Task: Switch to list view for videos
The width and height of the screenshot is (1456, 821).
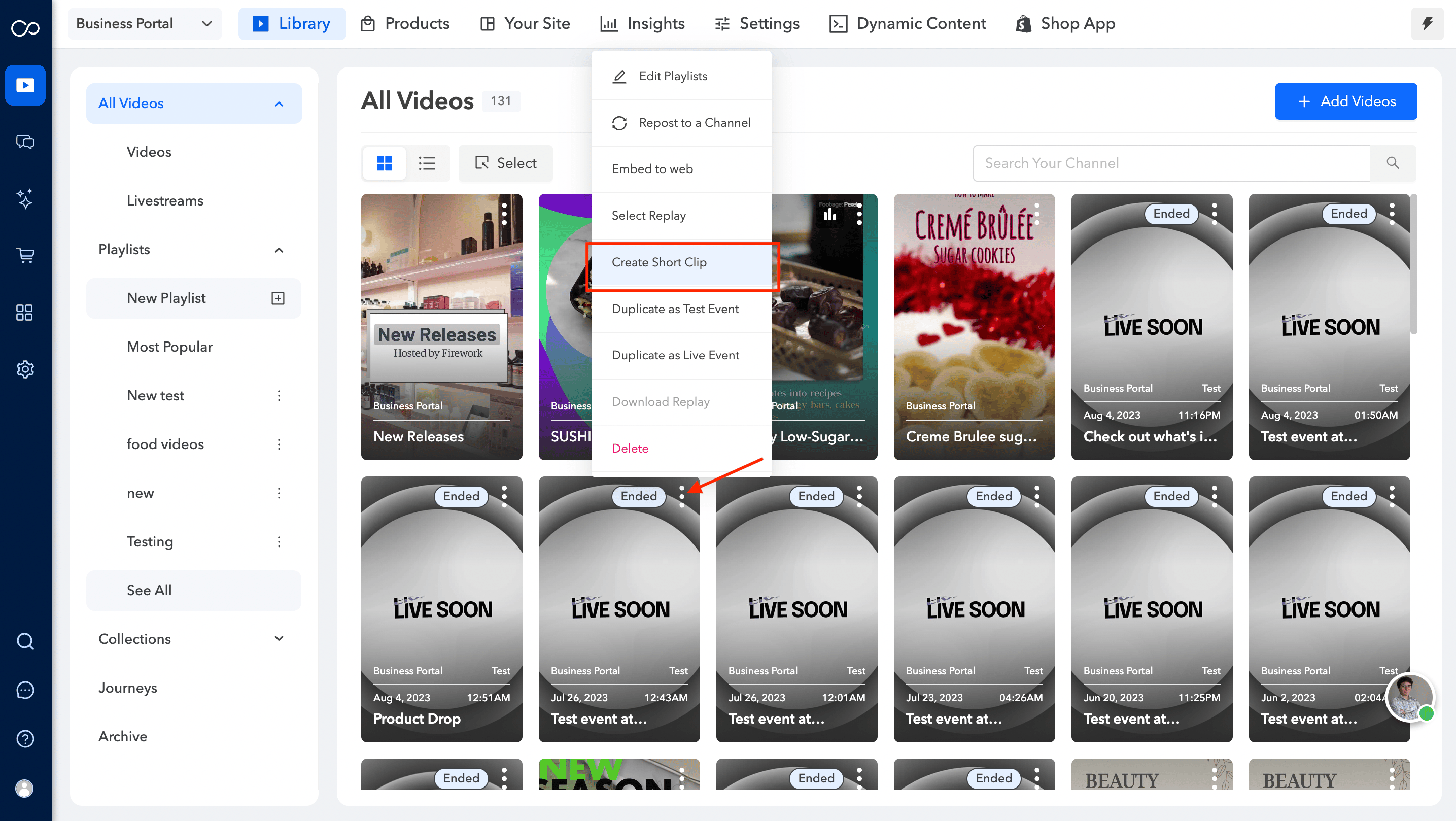Action: 427,163
